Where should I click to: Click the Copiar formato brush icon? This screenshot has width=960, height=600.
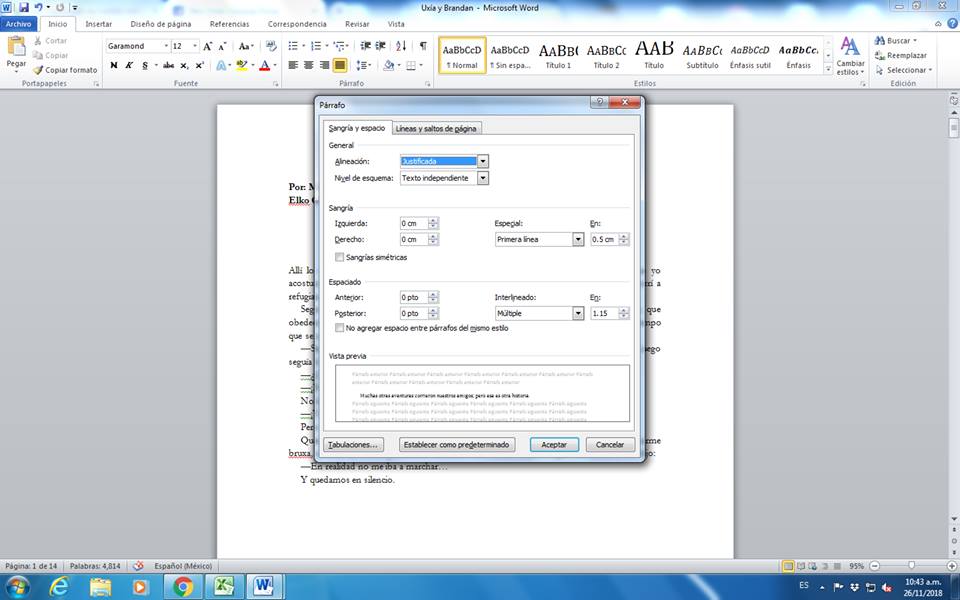(x=38, y=70)
